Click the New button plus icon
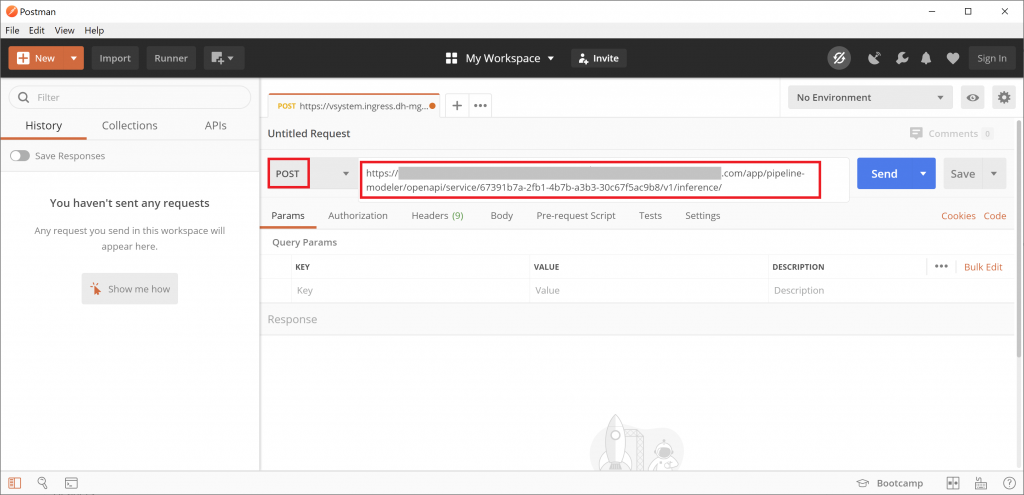 [x=24, y=58]
